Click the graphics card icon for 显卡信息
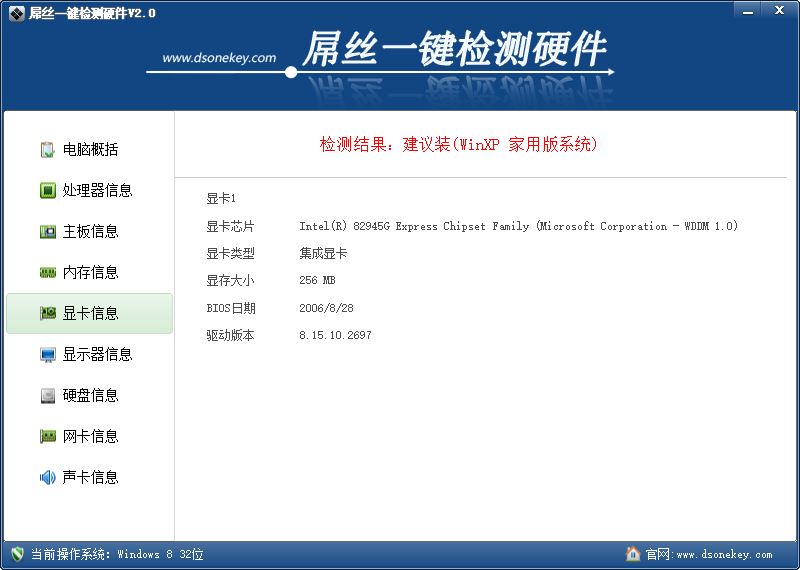 click(x=47, y=313)
